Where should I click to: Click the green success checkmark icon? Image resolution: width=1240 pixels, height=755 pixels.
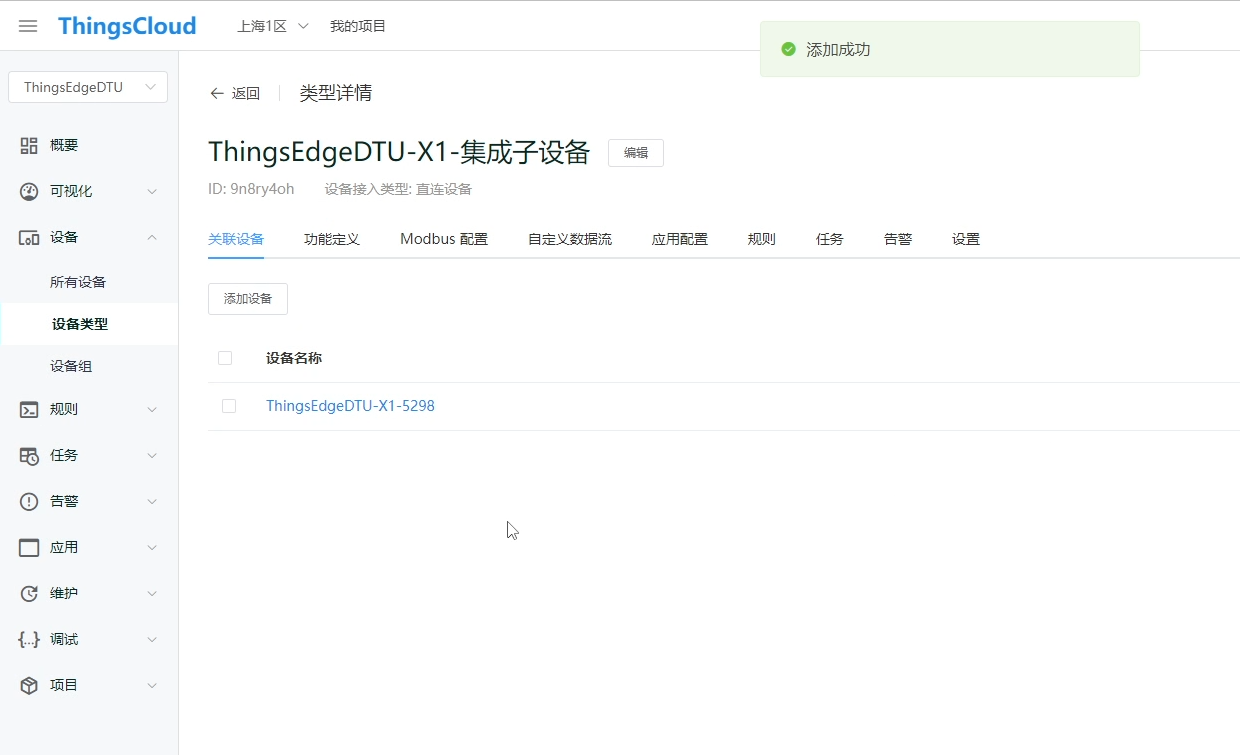[x=788, y=49]
